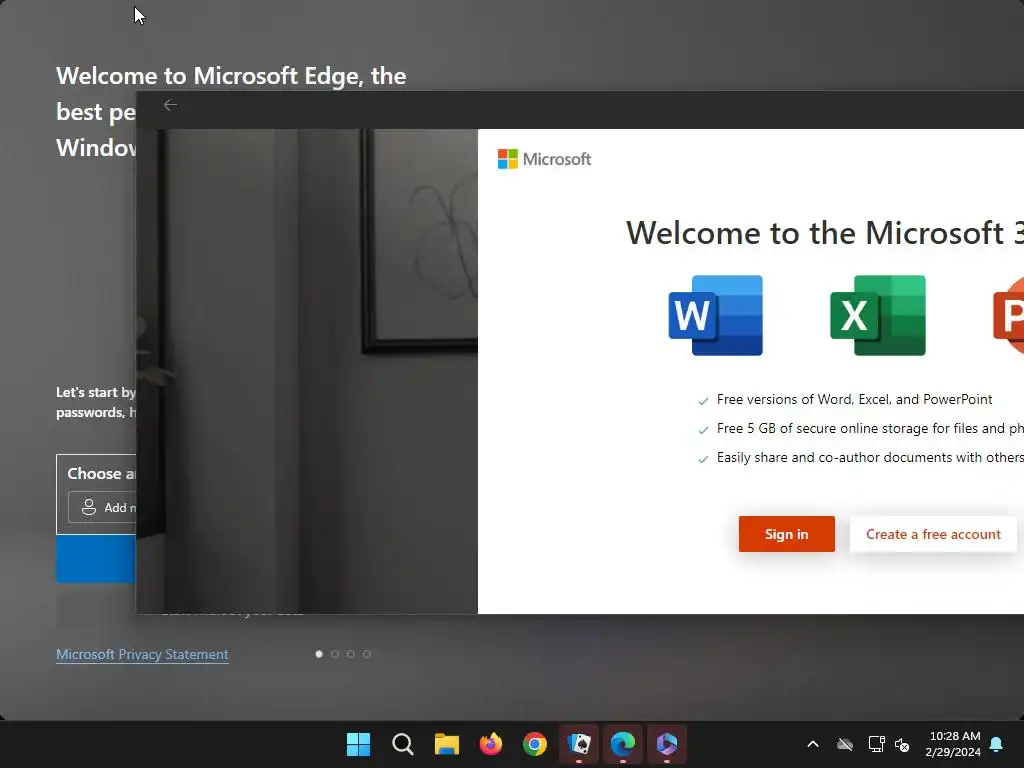The height and width of the screenshot is (768, 1024).
Task: Click the back arrow in the overlay window
Action: (170, 104)
